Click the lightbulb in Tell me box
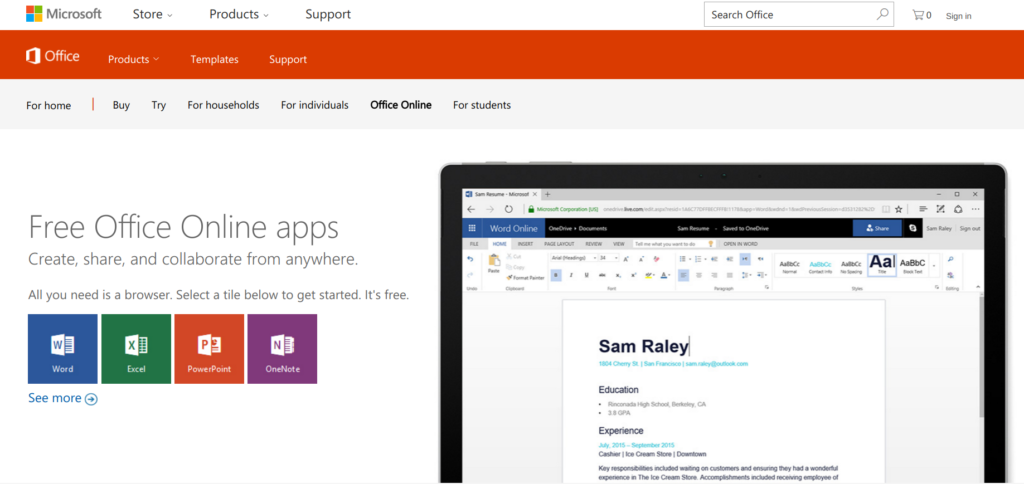 click(x=711, y=243)
